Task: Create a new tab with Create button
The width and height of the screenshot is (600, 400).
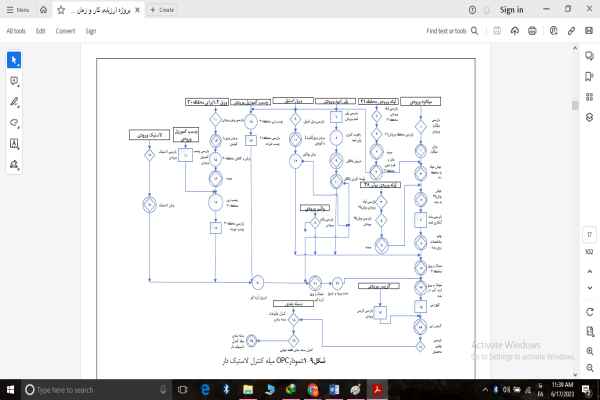Action: [162, 9]
